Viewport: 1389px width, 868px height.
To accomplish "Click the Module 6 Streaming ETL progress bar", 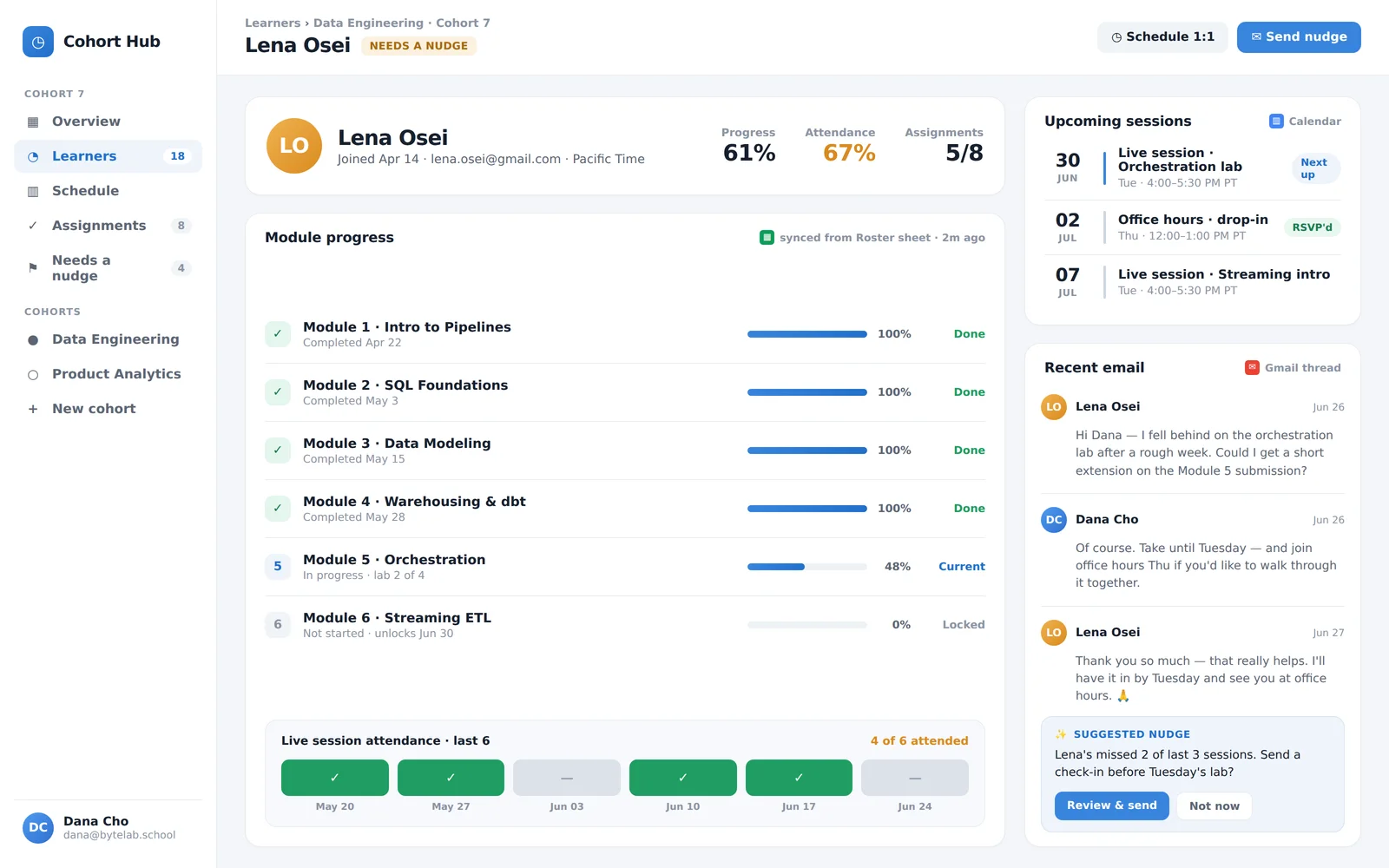I will tap(807, 625).
